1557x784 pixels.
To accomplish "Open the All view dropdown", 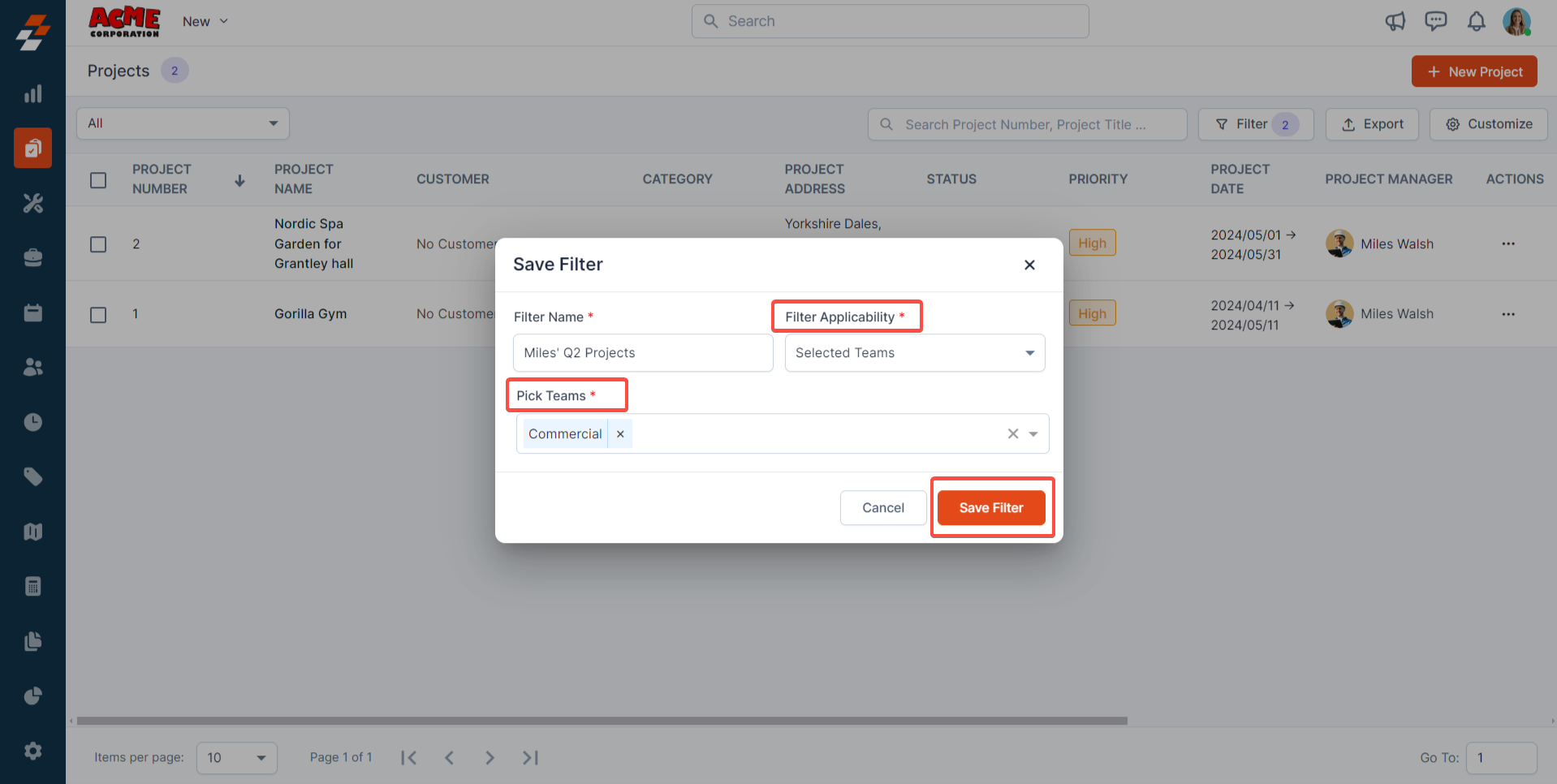I will tap(183, 123).
